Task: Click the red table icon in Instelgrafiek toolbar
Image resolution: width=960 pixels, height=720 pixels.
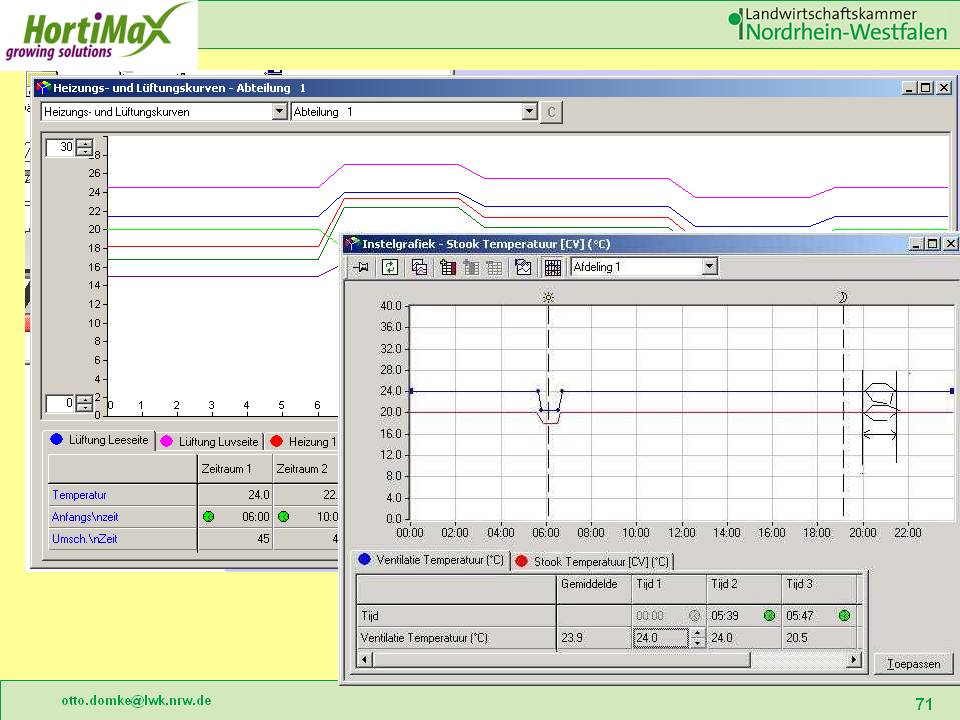Action: 448,267
